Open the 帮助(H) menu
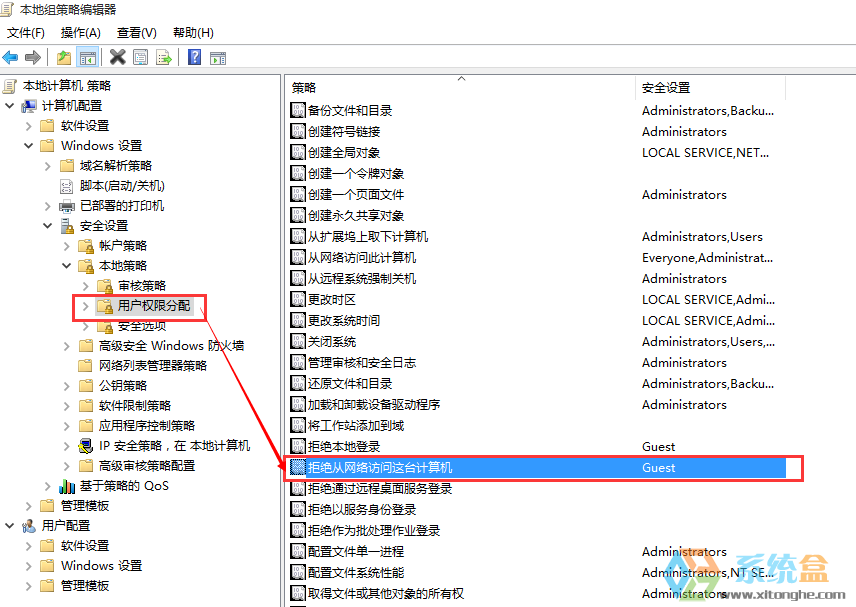Image resolution: width=856 pixels, height=607 pixels. (193, 33)
